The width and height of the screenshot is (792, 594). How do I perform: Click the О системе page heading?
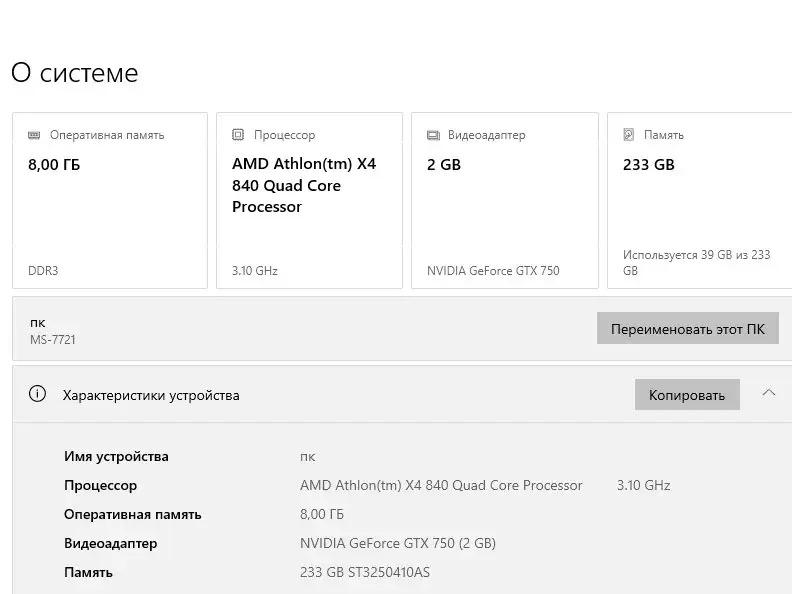pos(75,73)
